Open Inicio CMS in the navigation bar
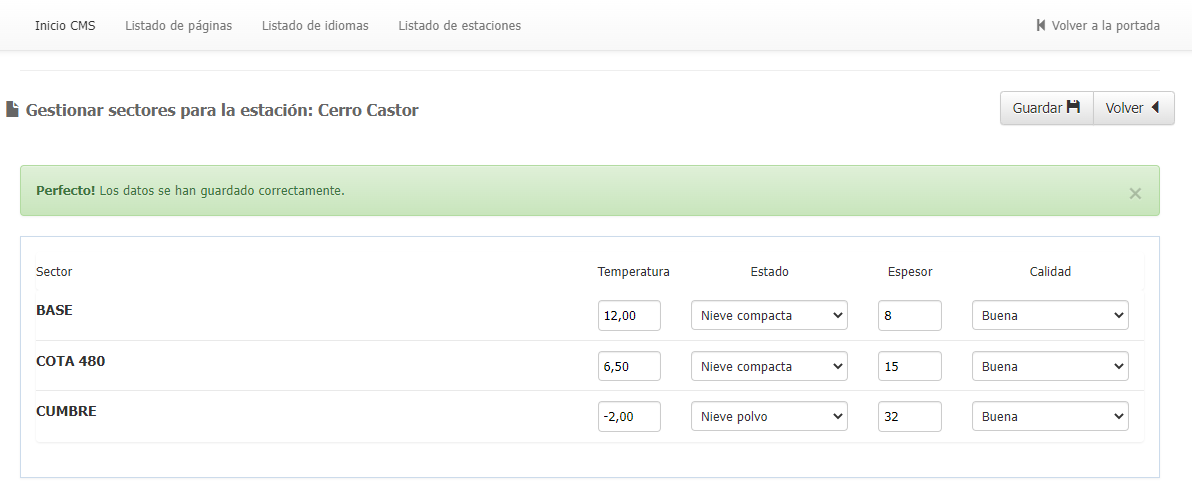 65,26
